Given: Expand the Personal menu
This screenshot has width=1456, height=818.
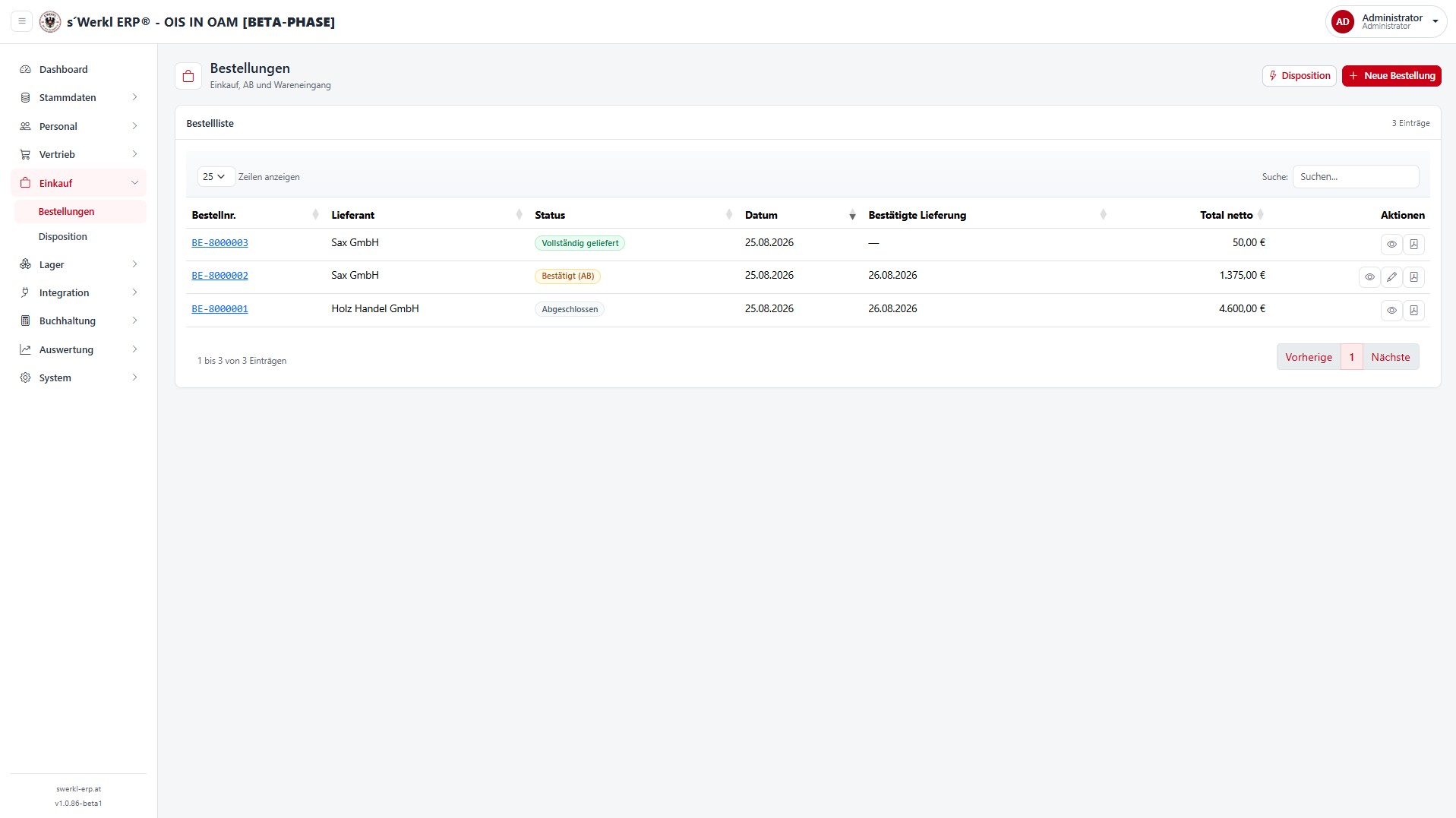Looking at the screenshot, I should tap(79, 126).
